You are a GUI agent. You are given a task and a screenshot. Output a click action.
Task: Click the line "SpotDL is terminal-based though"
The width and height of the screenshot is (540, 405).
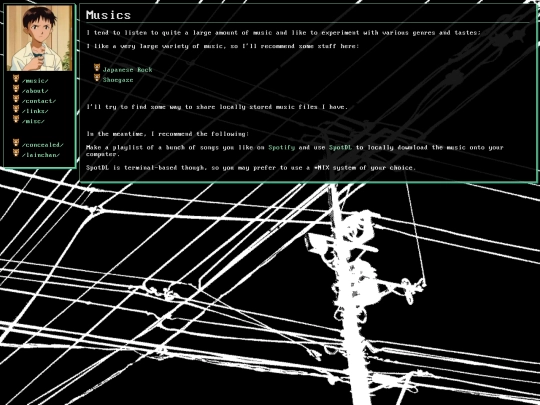251,168
